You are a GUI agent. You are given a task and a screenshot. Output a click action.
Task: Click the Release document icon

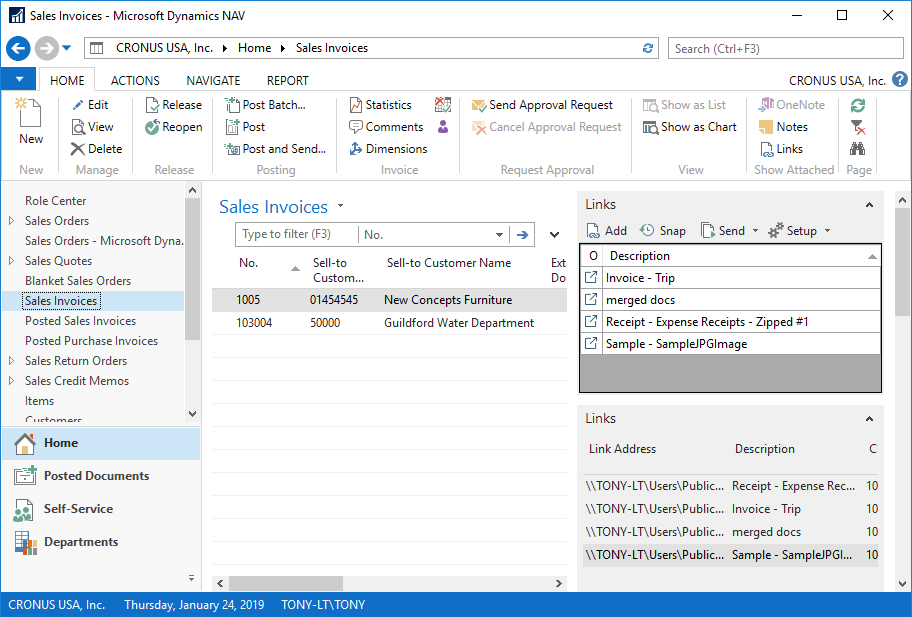pos(152,105)
